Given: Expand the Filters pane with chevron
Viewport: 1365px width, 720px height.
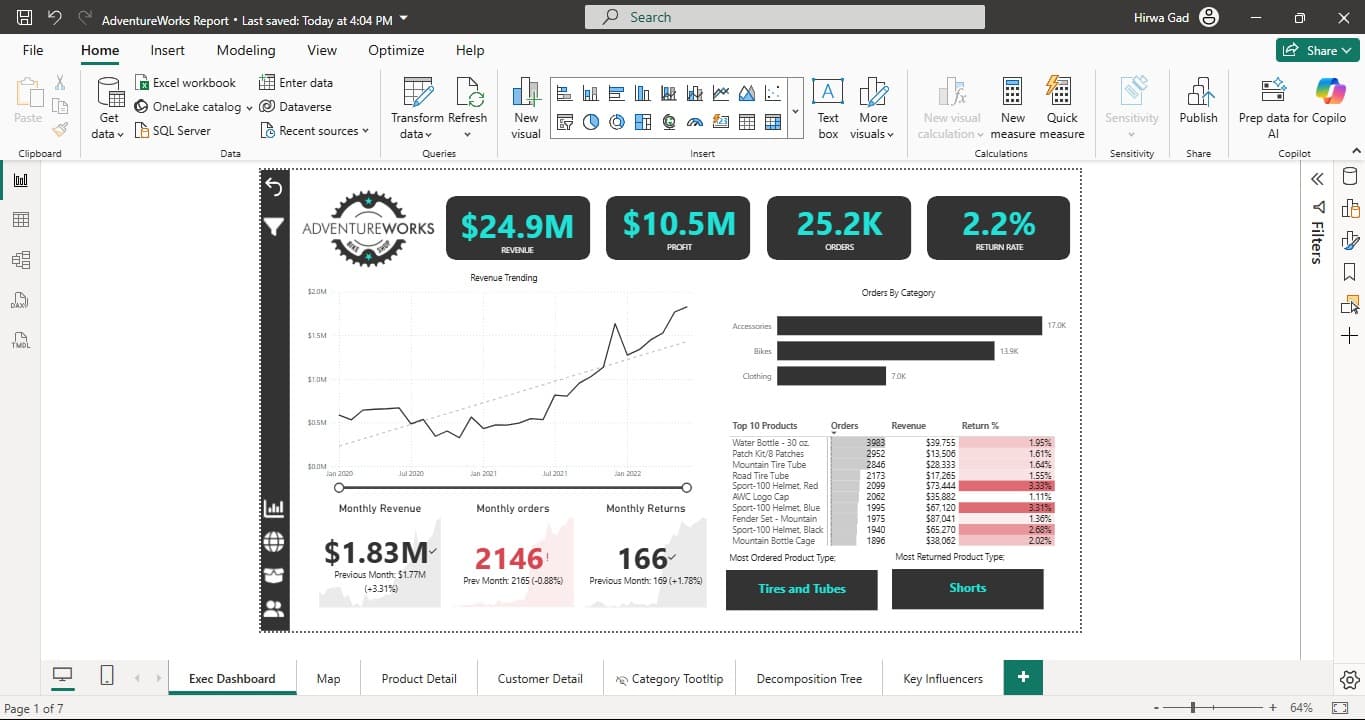Looking at the screenshot, I should pyautogui.click(x=1317, y=179).
